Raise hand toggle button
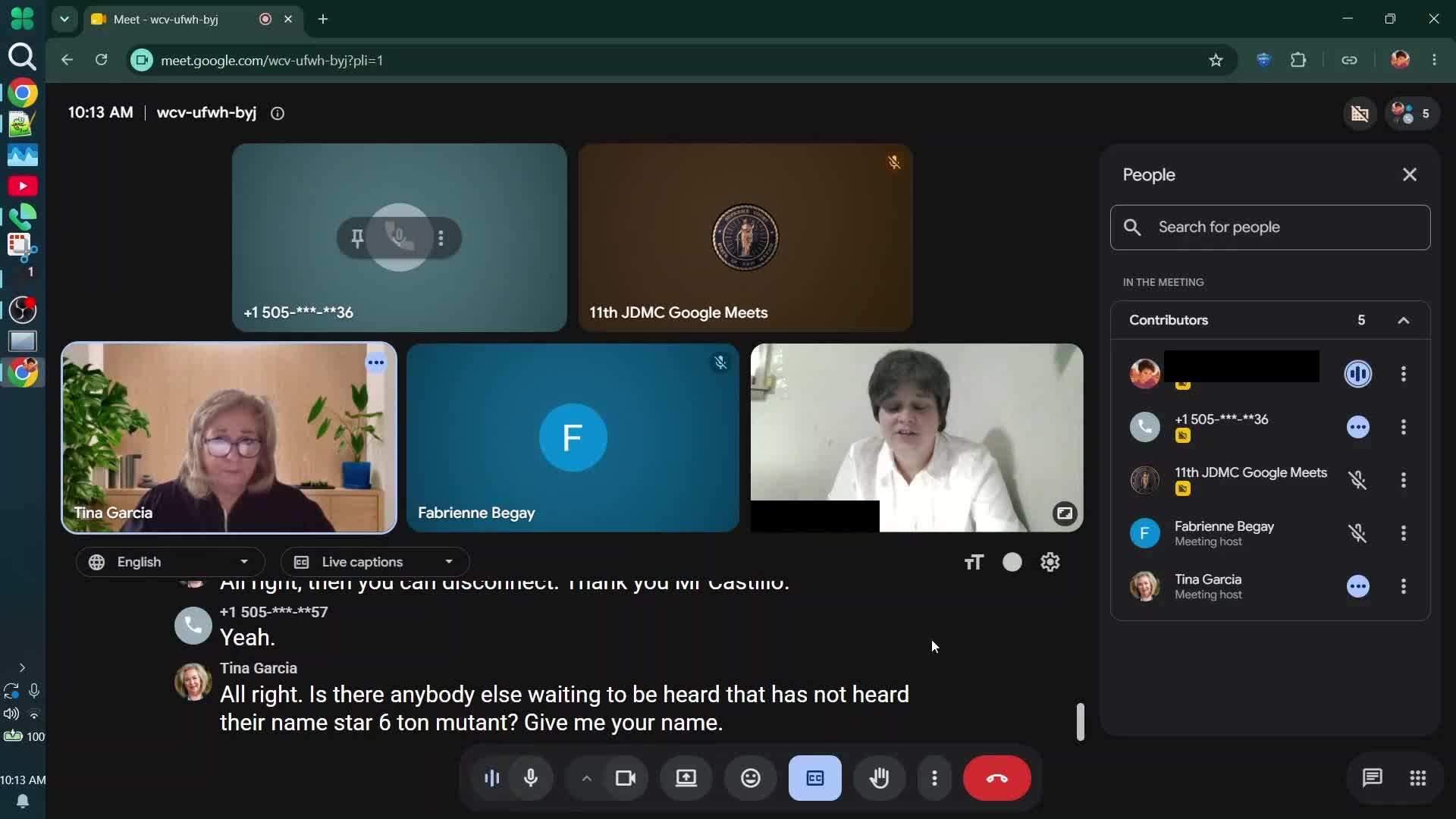Viewport: 1456px width, 819px height. pyautogui.click(x=879, y=778)
